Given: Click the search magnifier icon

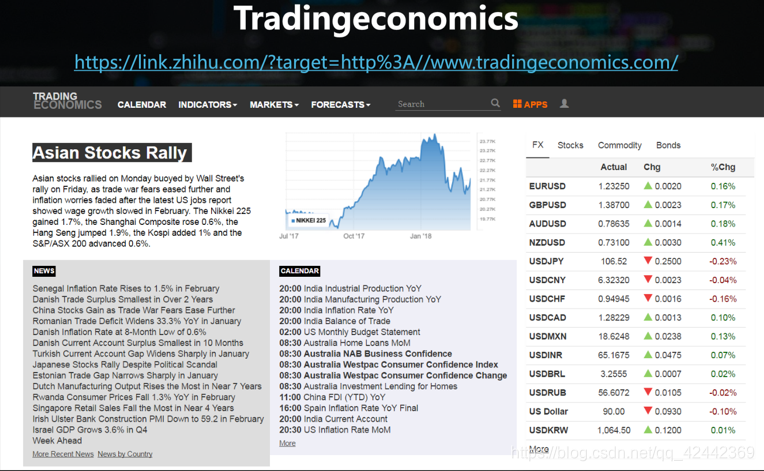Looking at the screenshot, I should coord(495,103).
